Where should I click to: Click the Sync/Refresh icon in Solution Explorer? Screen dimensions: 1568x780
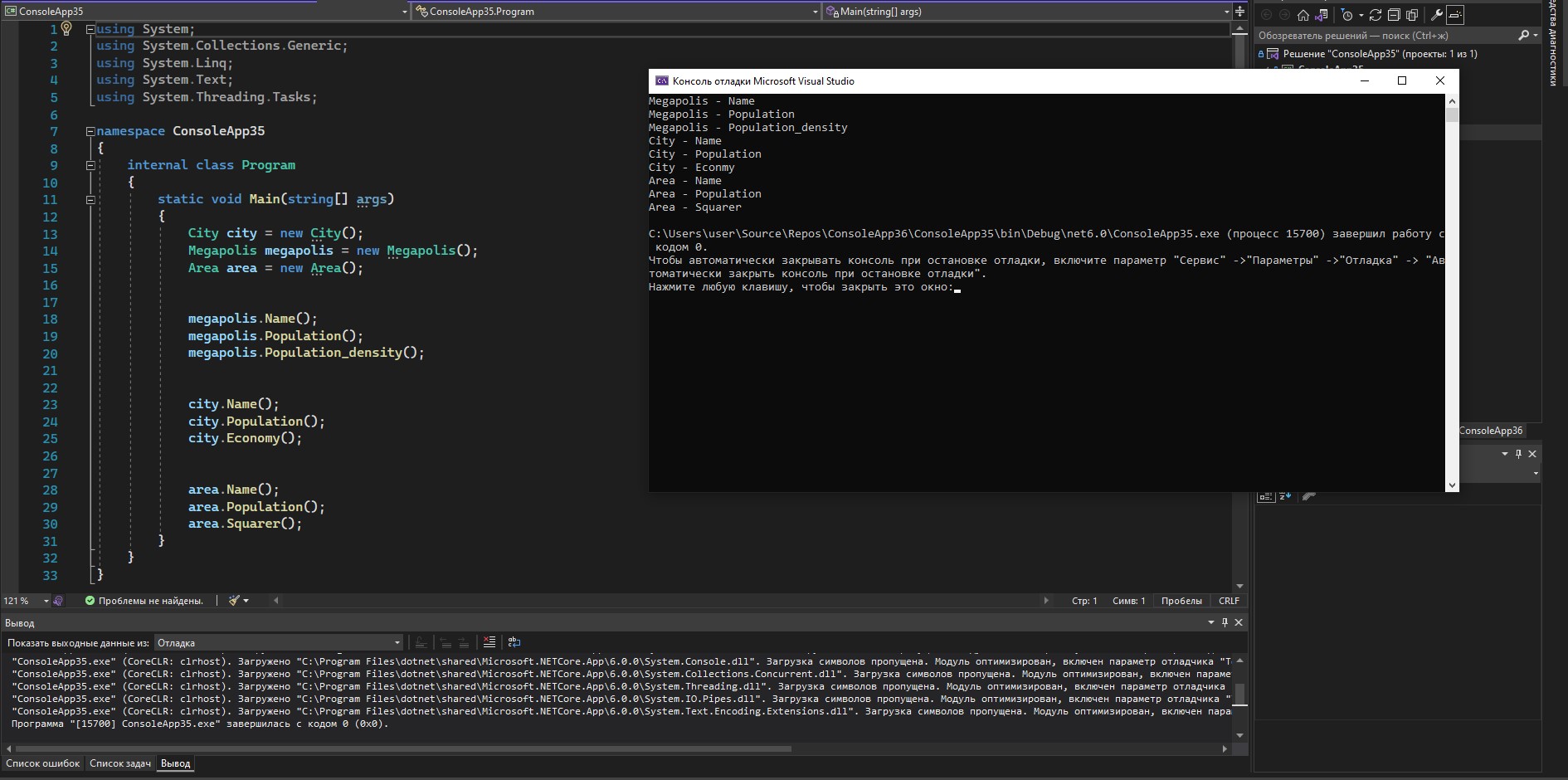click(x=1376, y=15)
